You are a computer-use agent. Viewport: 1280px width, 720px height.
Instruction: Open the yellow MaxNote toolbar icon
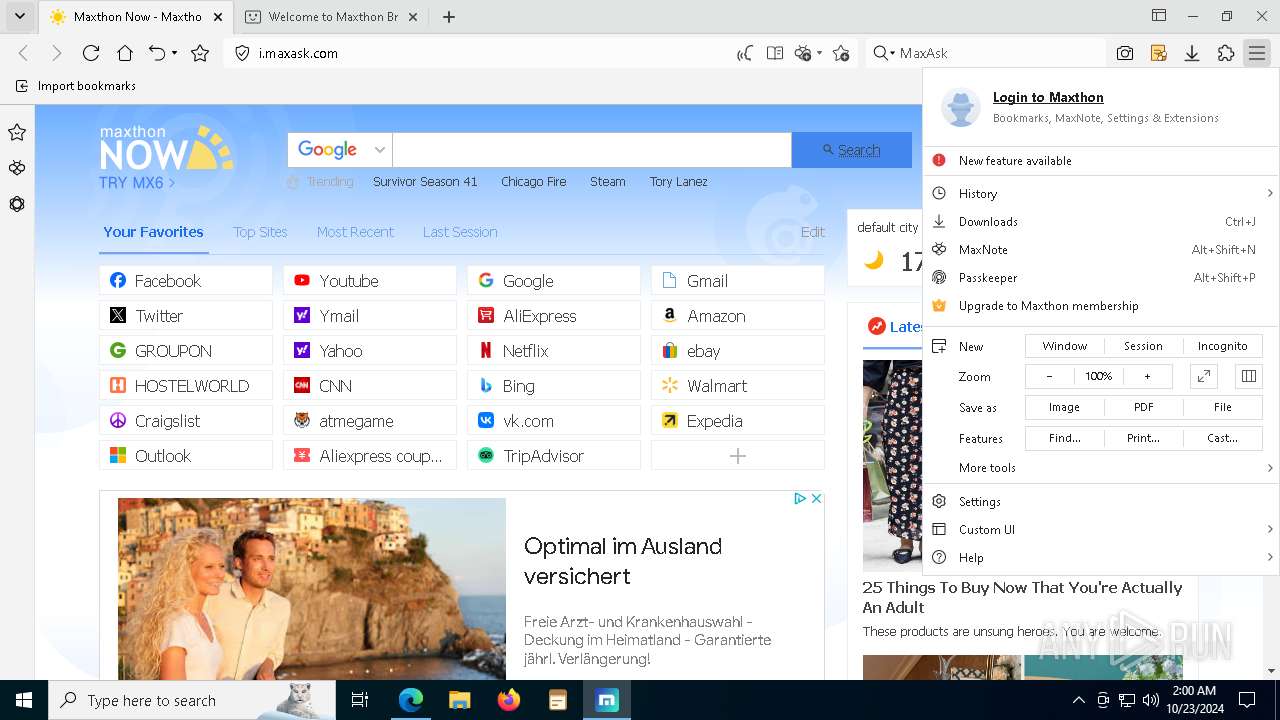pos(1159,53)
